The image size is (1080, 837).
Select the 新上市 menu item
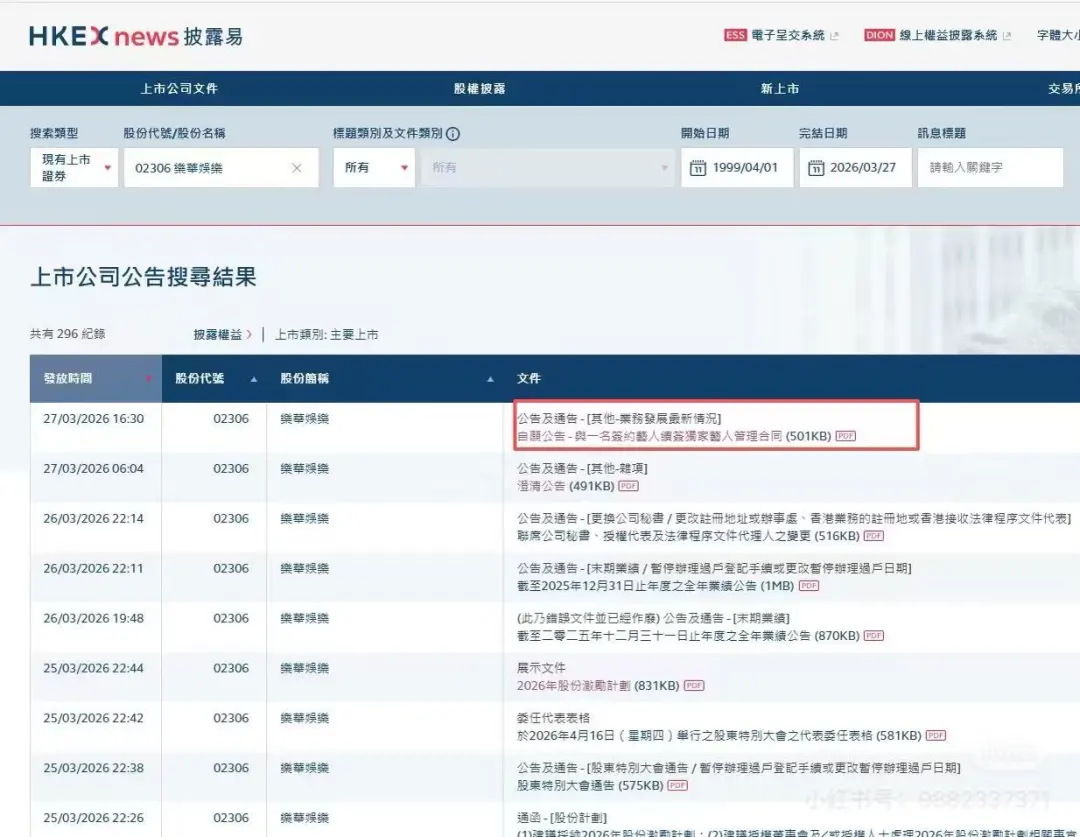(779, 88)
